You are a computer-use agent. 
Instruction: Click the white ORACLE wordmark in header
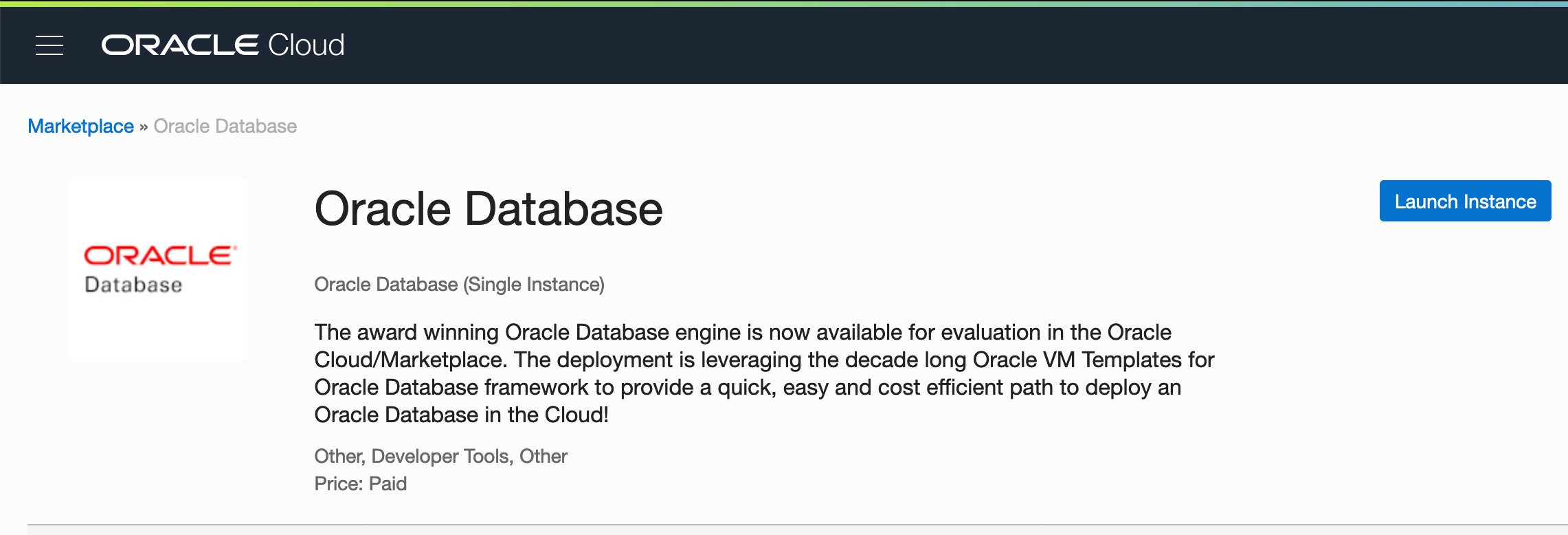click(x=180, y=45)
